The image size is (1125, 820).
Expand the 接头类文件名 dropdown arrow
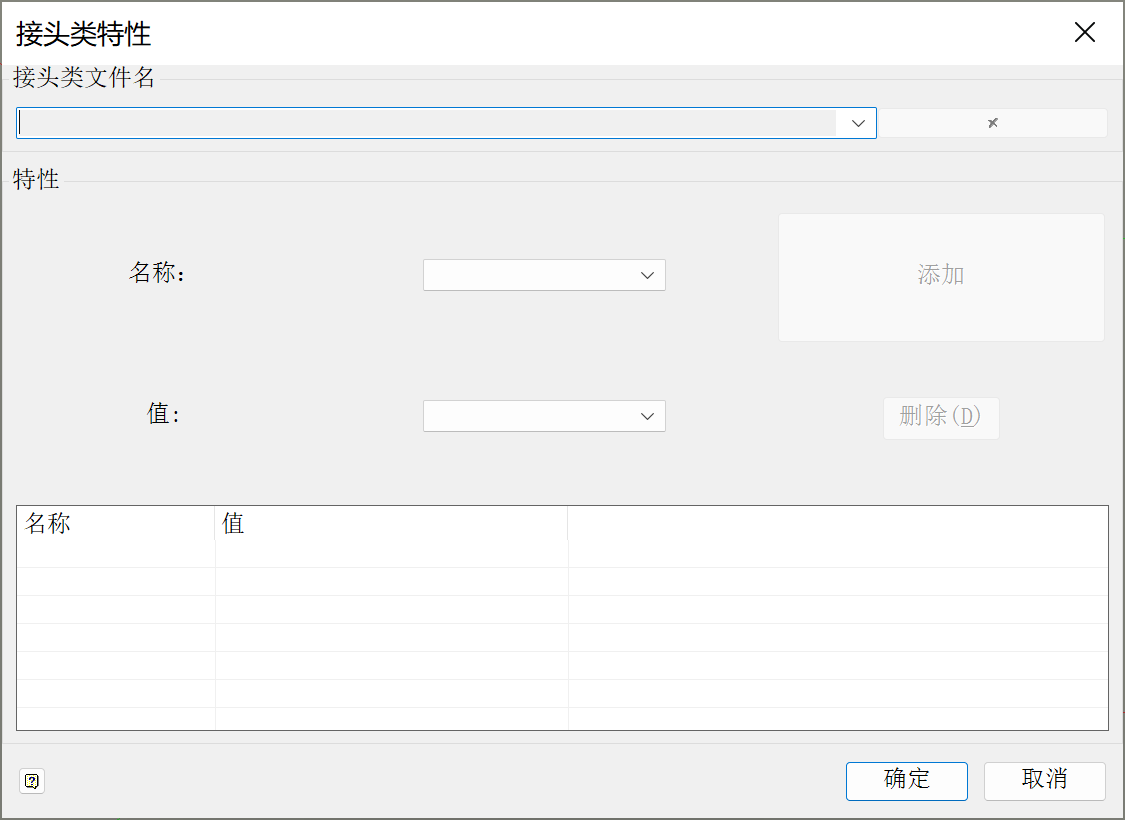click(857, 123)
